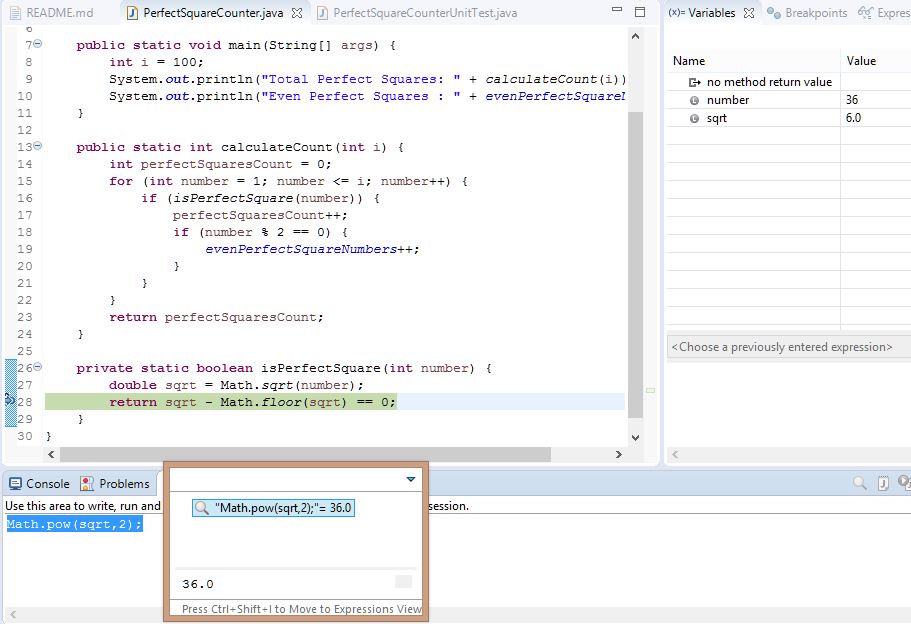Click the Inspect magnifier icon in Debug Shell toolbar
The image size is (911, 624).
click(x=860, y=484)
